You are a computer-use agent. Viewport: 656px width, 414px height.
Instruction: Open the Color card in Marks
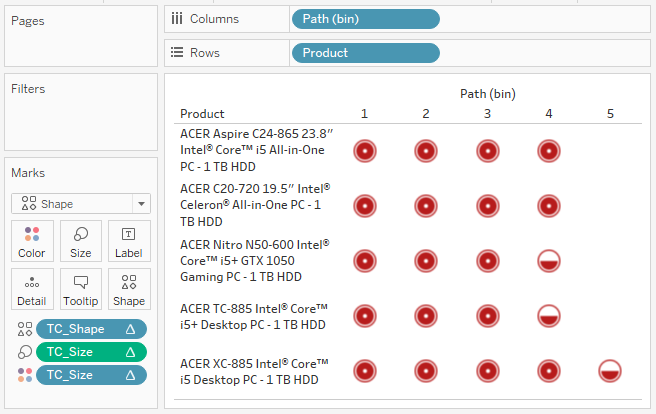coord(32,241)
